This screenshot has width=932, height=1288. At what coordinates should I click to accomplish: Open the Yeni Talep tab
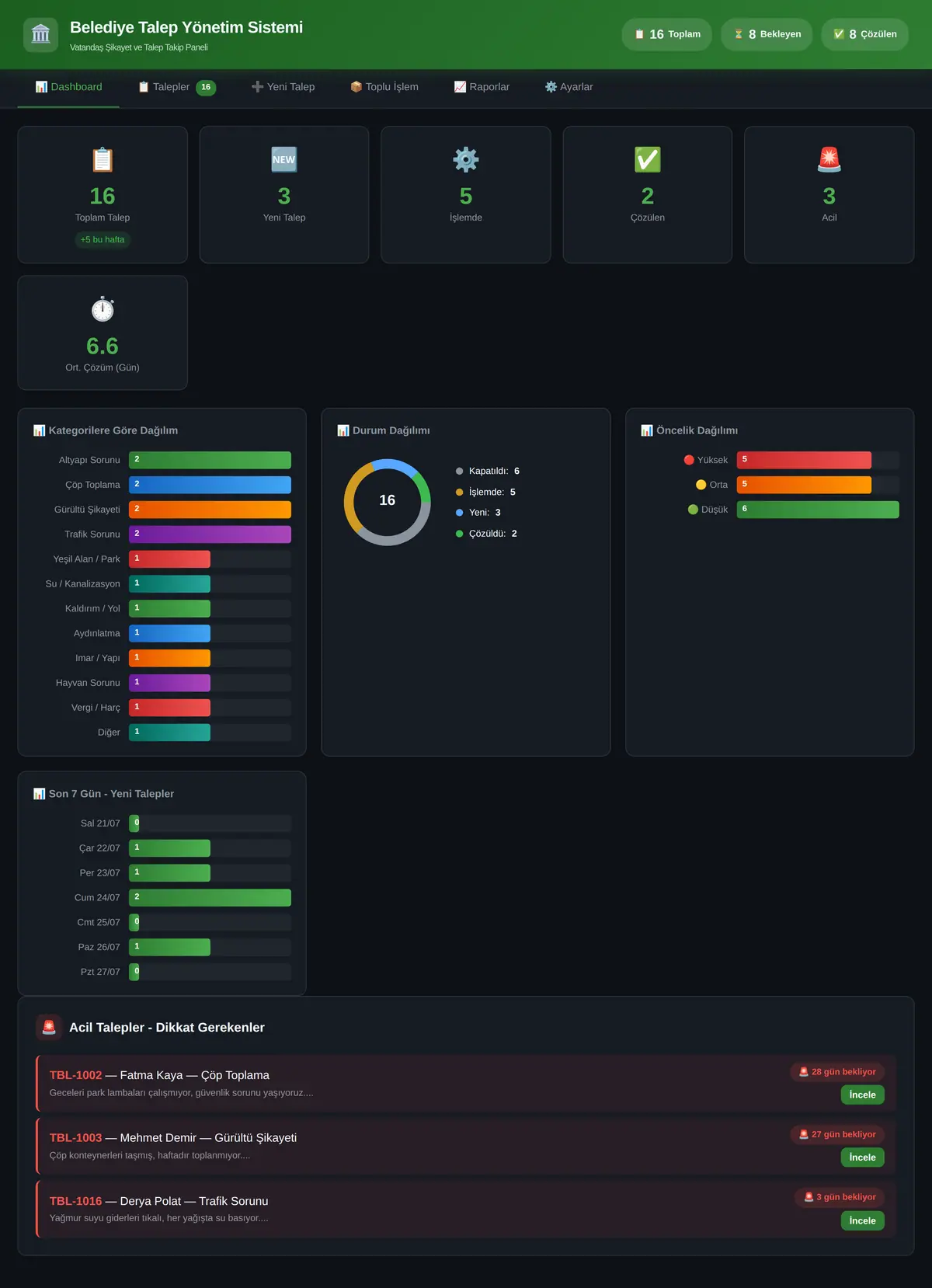pyautogui.click(x=283, y=87)
